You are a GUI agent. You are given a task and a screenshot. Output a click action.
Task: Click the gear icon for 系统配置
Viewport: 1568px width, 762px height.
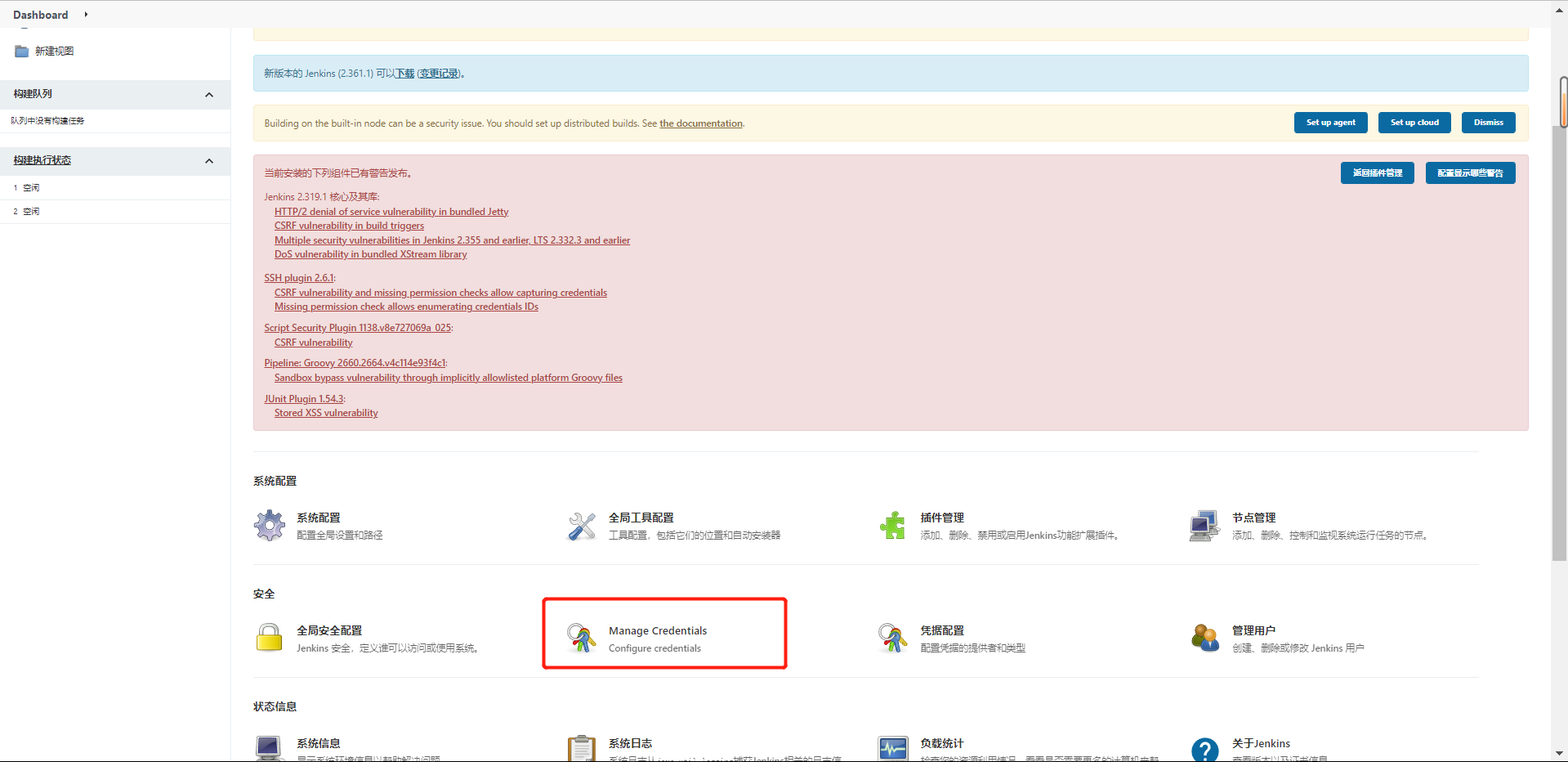[x=270, y=526]
